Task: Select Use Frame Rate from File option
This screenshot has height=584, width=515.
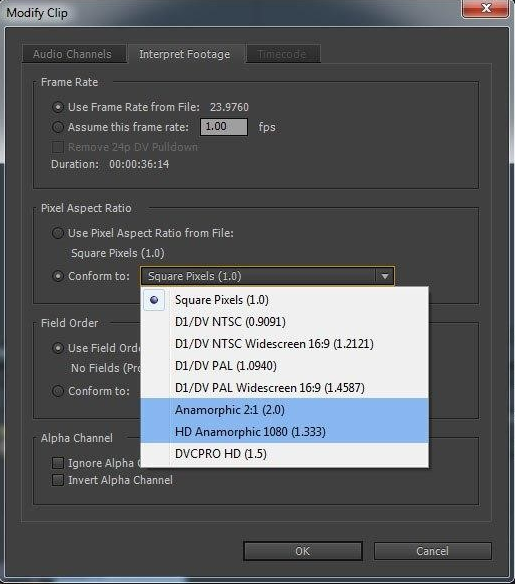Action: 58,107
